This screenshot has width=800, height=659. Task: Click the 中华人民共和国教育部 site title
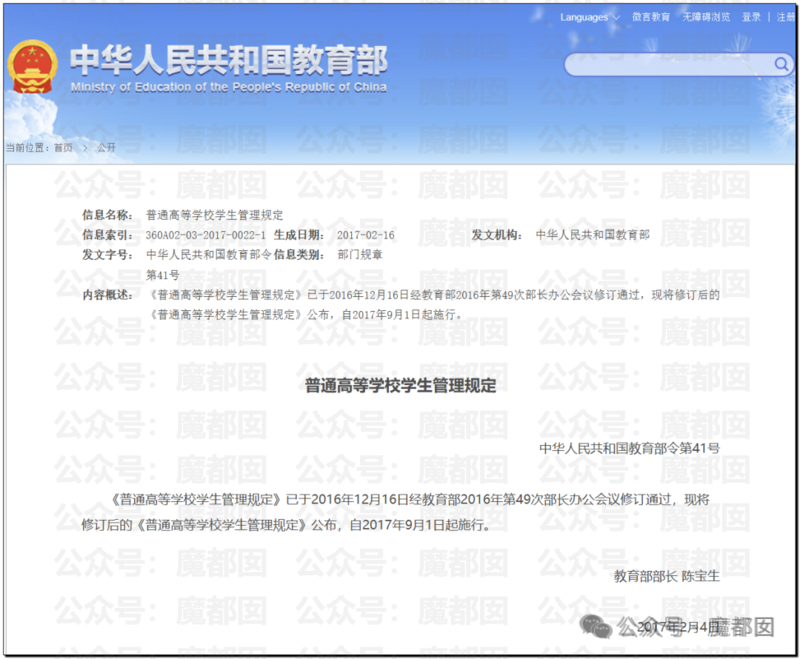coord(229,60)
